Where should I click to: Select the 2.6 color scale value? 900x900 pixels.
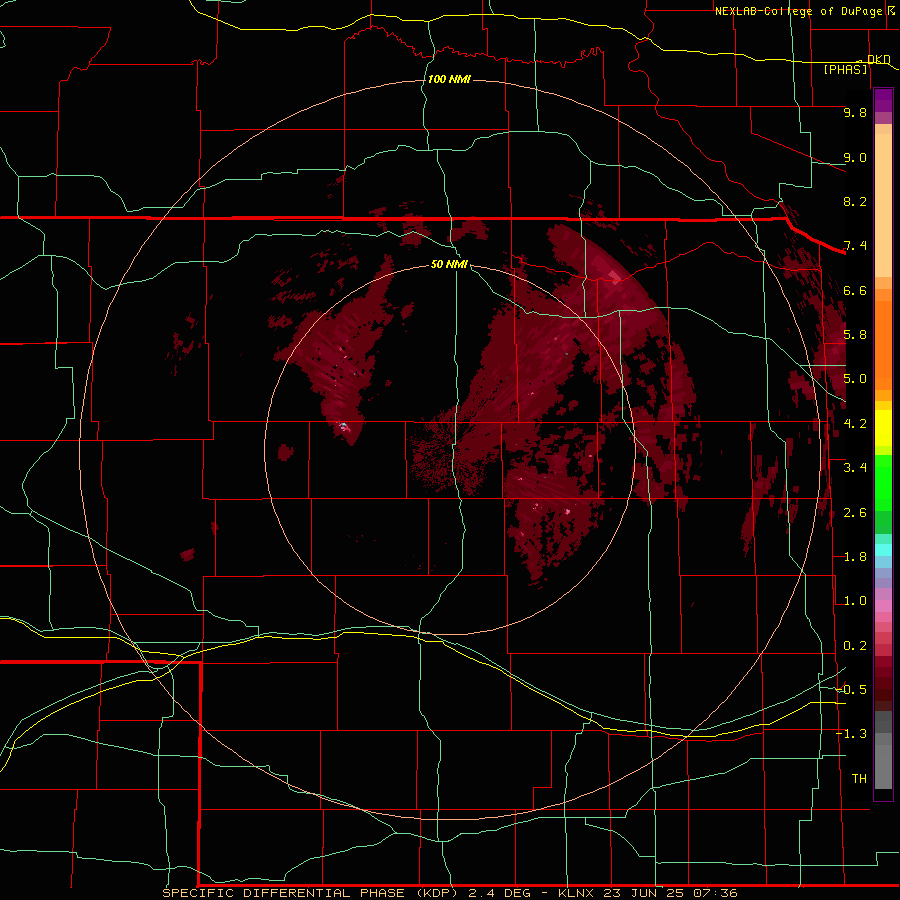pyautogui.click(x=855, y=513)
